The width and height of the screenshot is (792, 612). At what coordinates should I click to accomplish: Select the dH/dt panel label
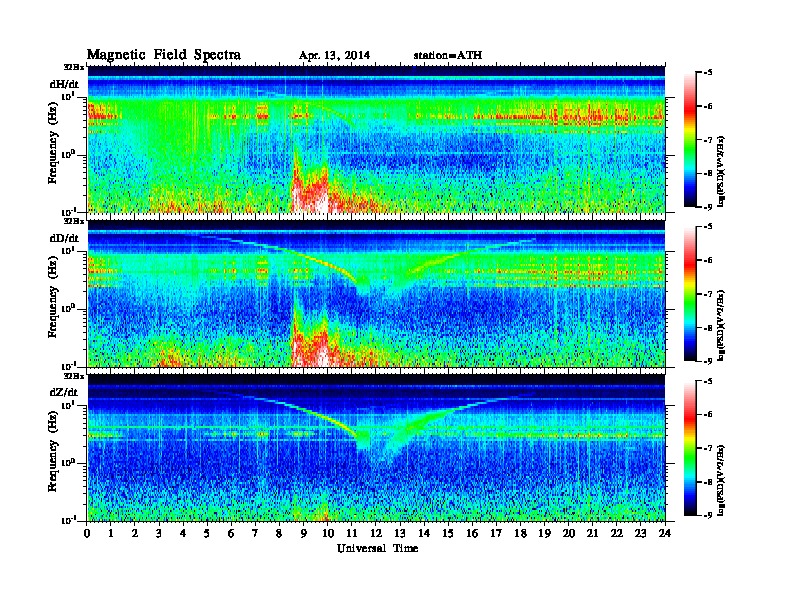[64, 84]
